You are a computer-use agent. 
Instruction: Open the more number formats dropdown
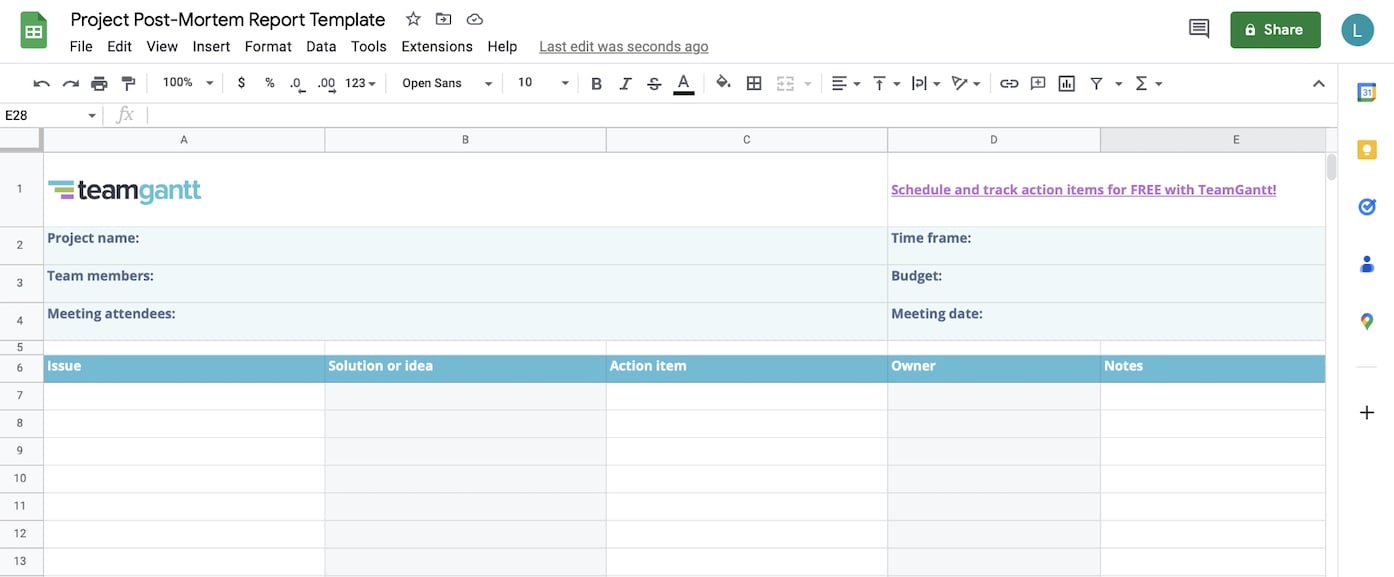point(358,83)
